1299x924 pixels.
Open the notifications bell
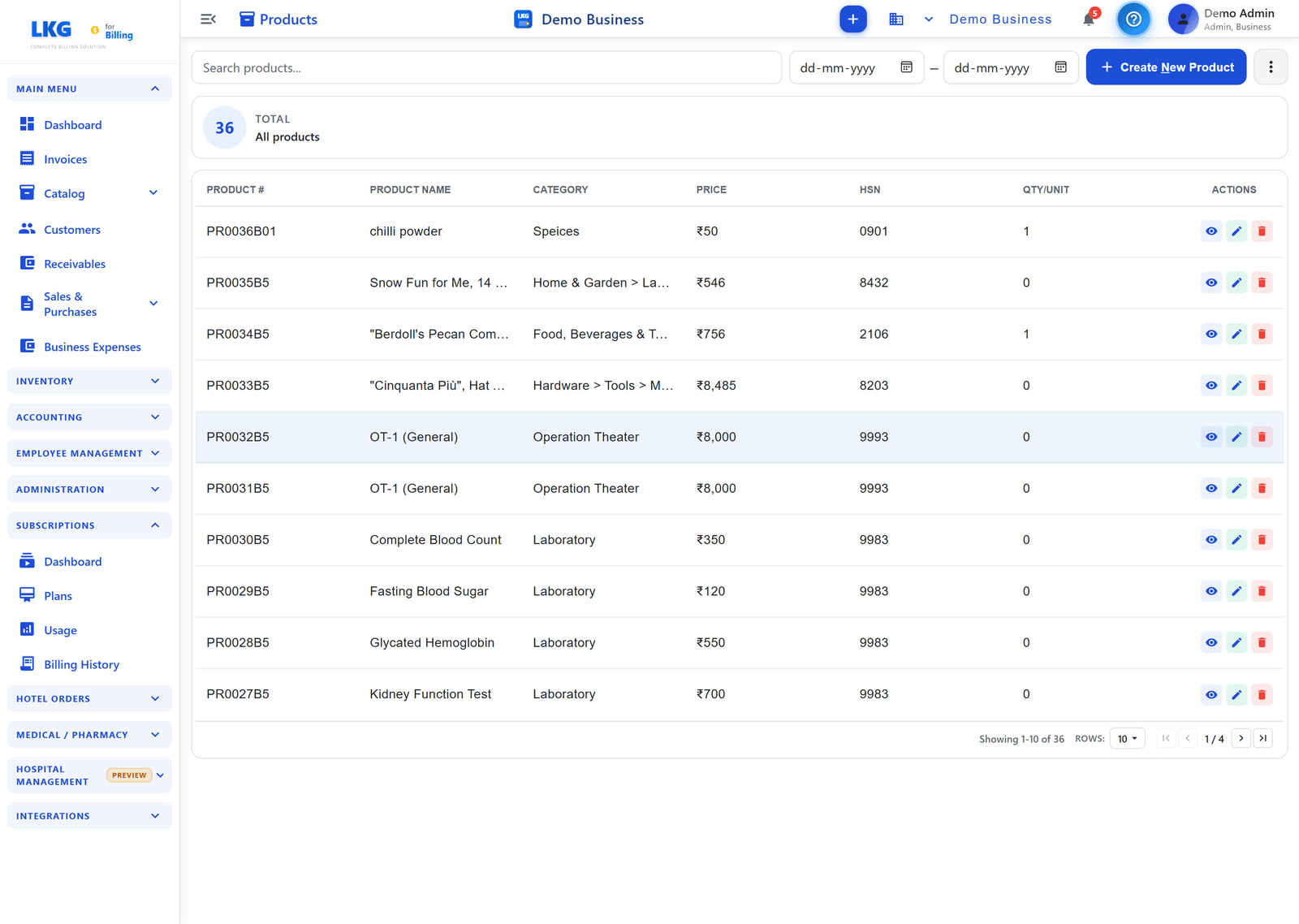1089,19
